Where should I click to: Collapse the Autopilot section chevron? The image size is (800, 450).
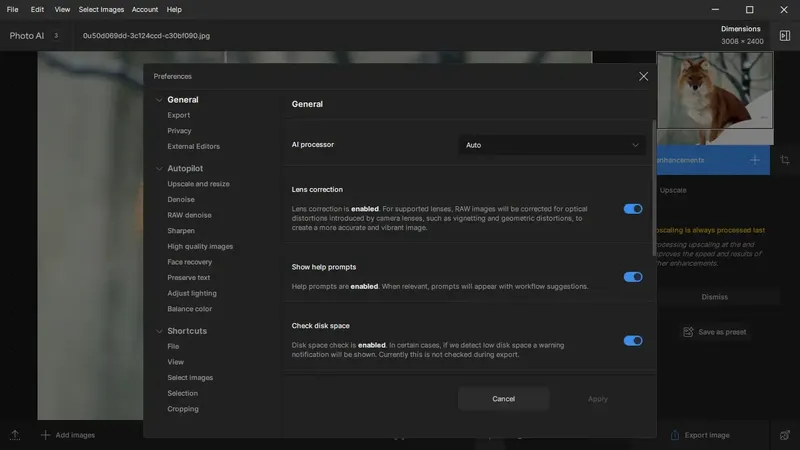[159, 168]
